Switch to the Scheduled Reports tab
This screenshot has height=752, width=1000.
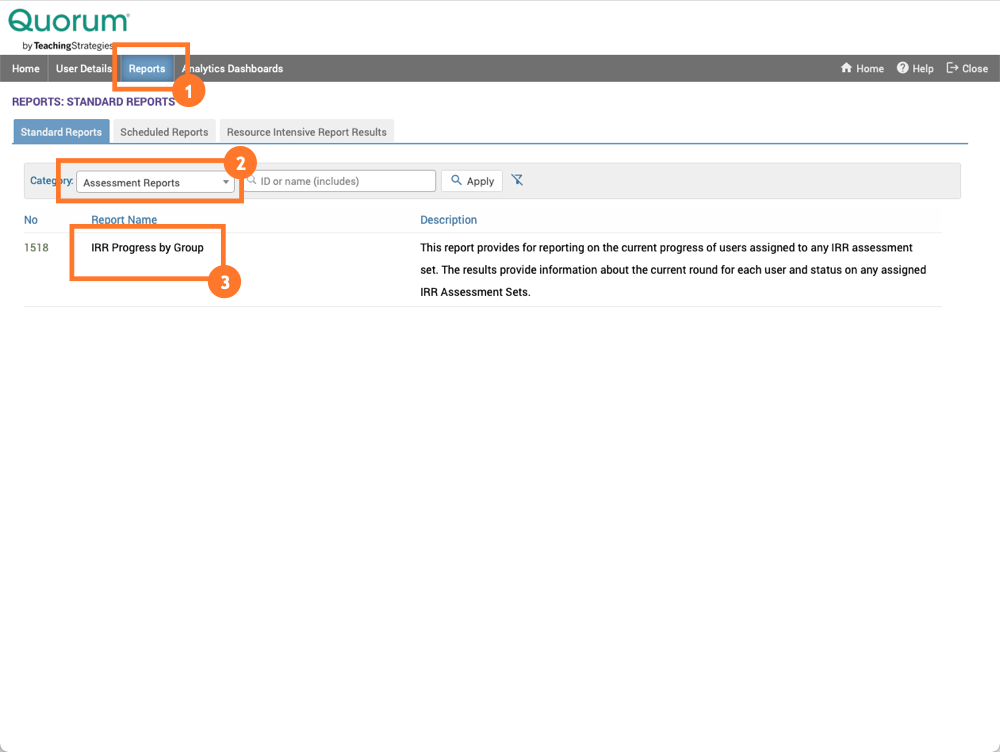click(x=164, y=131)
